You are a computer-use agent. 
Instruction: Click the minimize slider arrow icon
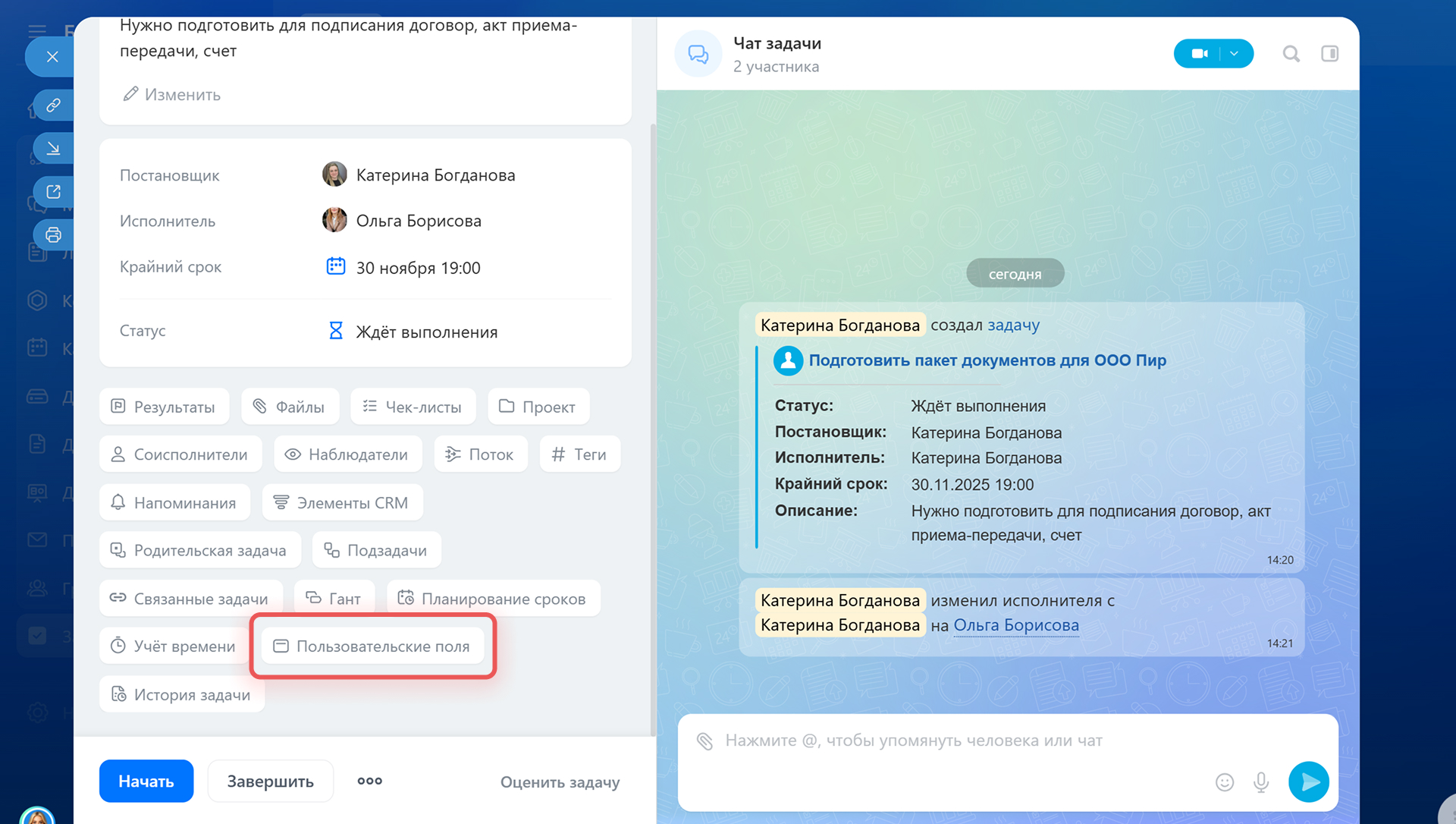coord(53,148)
